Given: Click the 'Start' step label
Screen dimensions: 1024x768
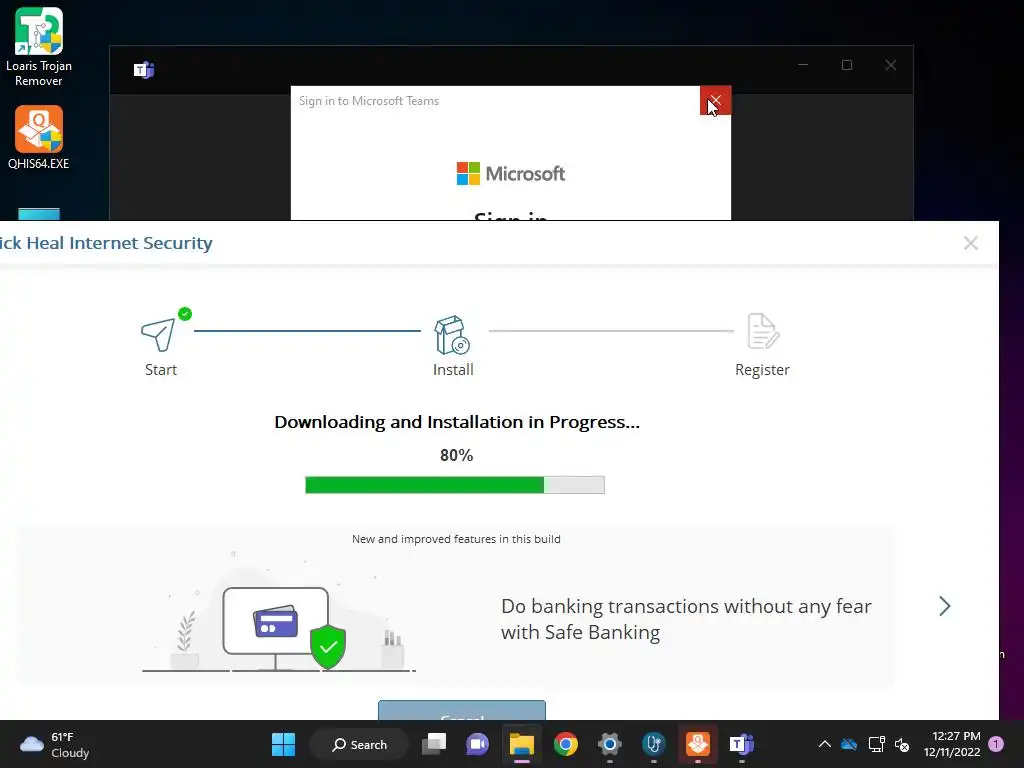Looking at the screenshot, I should pyautogui.click(x=161, y=370).
